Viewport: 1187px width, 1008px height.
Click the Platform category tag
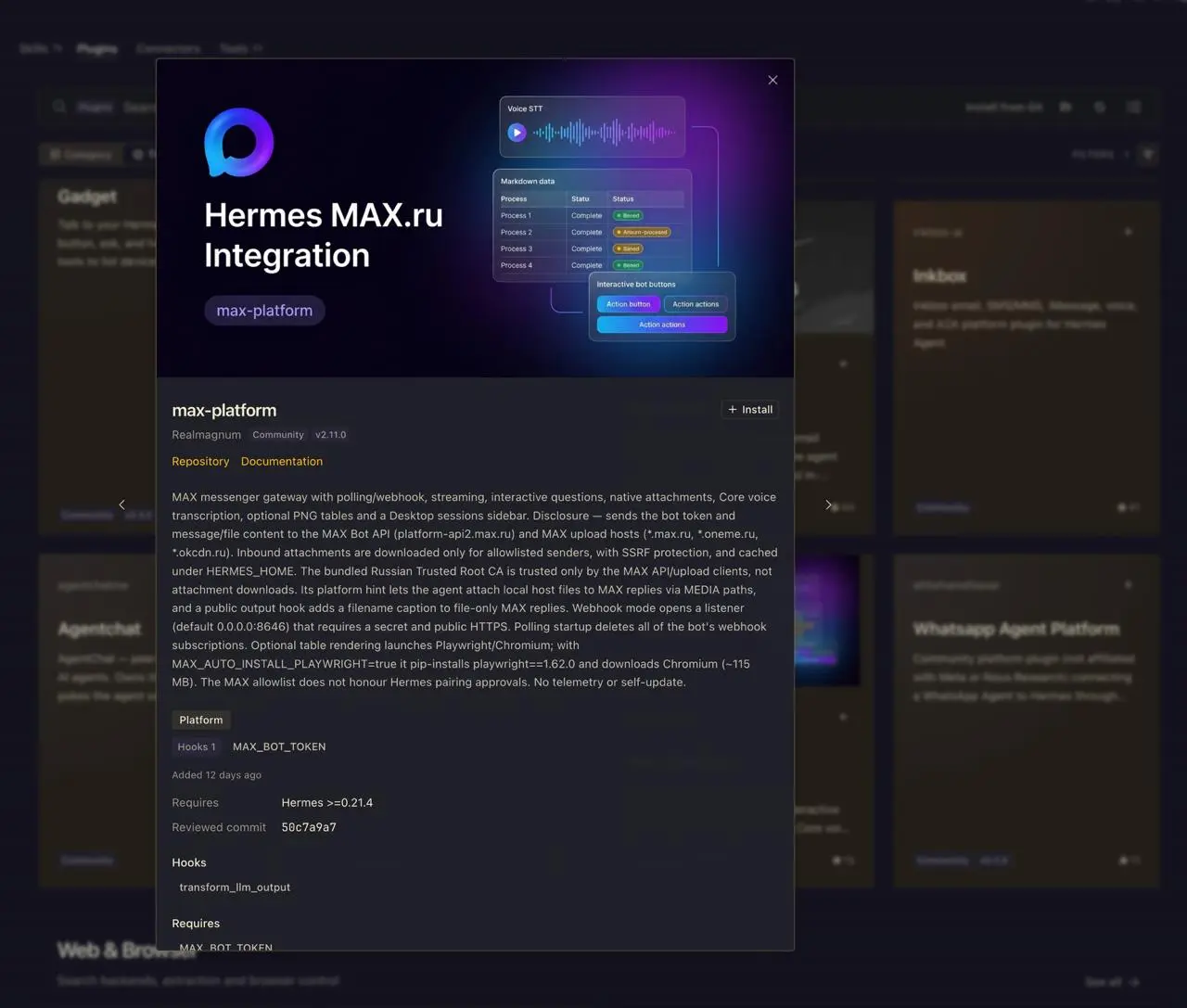click(x=201, y=720)
